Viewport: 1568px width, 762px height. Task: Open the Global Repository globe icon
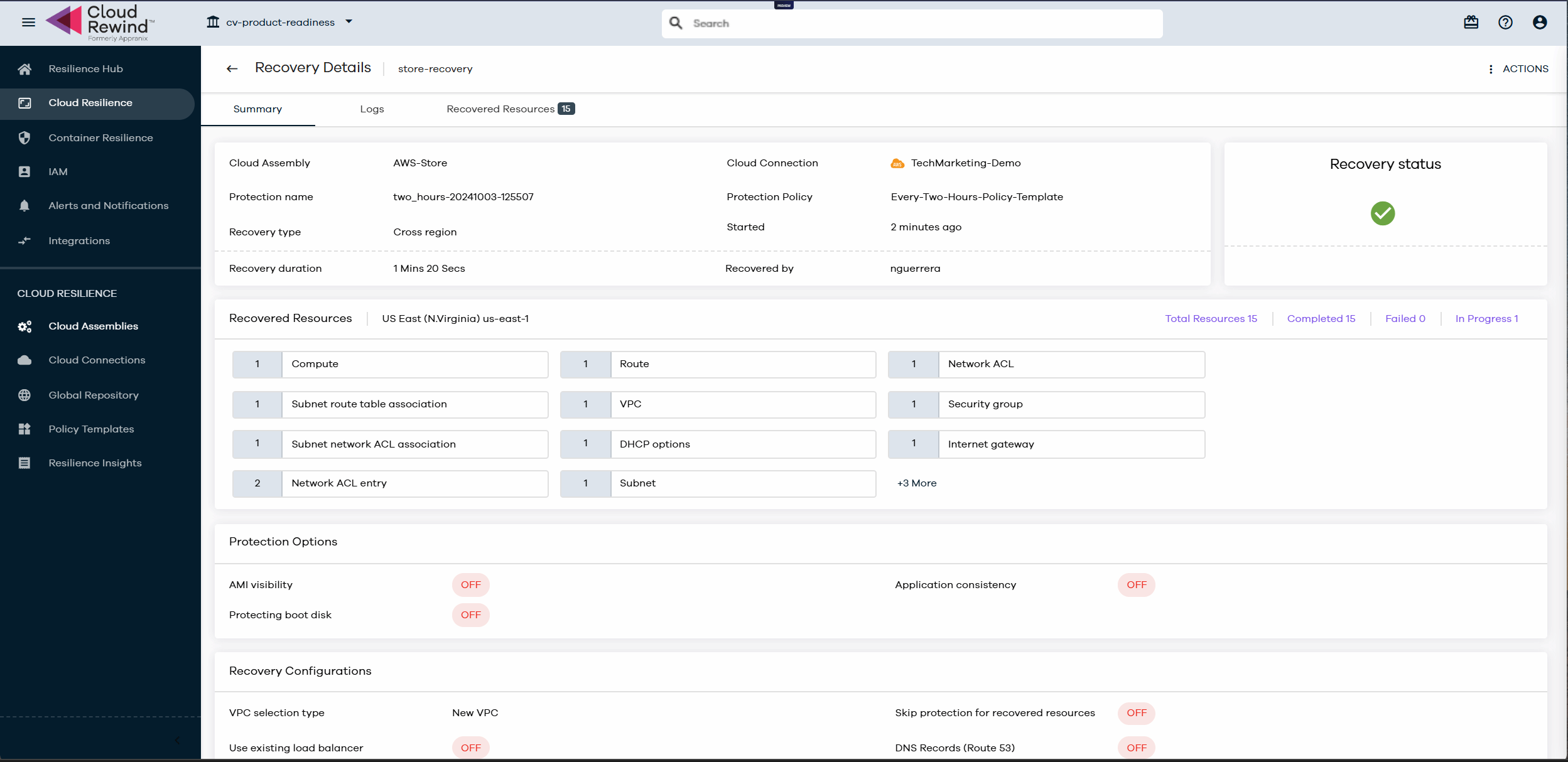(x=25, y=395)
